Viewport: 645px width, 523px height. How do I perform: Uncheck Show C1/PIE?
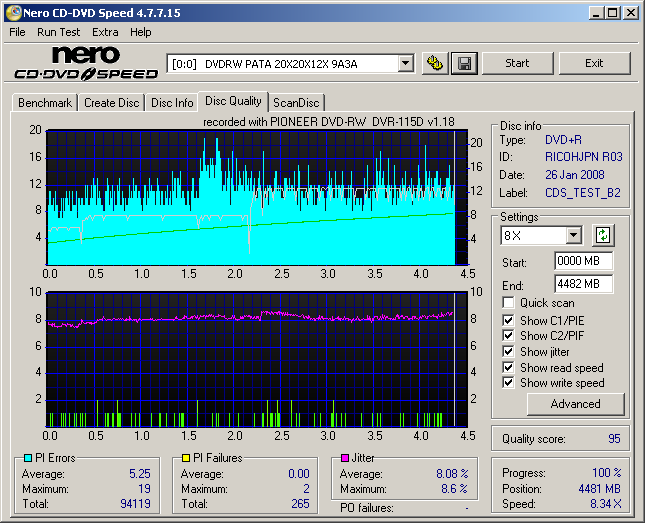(x=508, y=320)
